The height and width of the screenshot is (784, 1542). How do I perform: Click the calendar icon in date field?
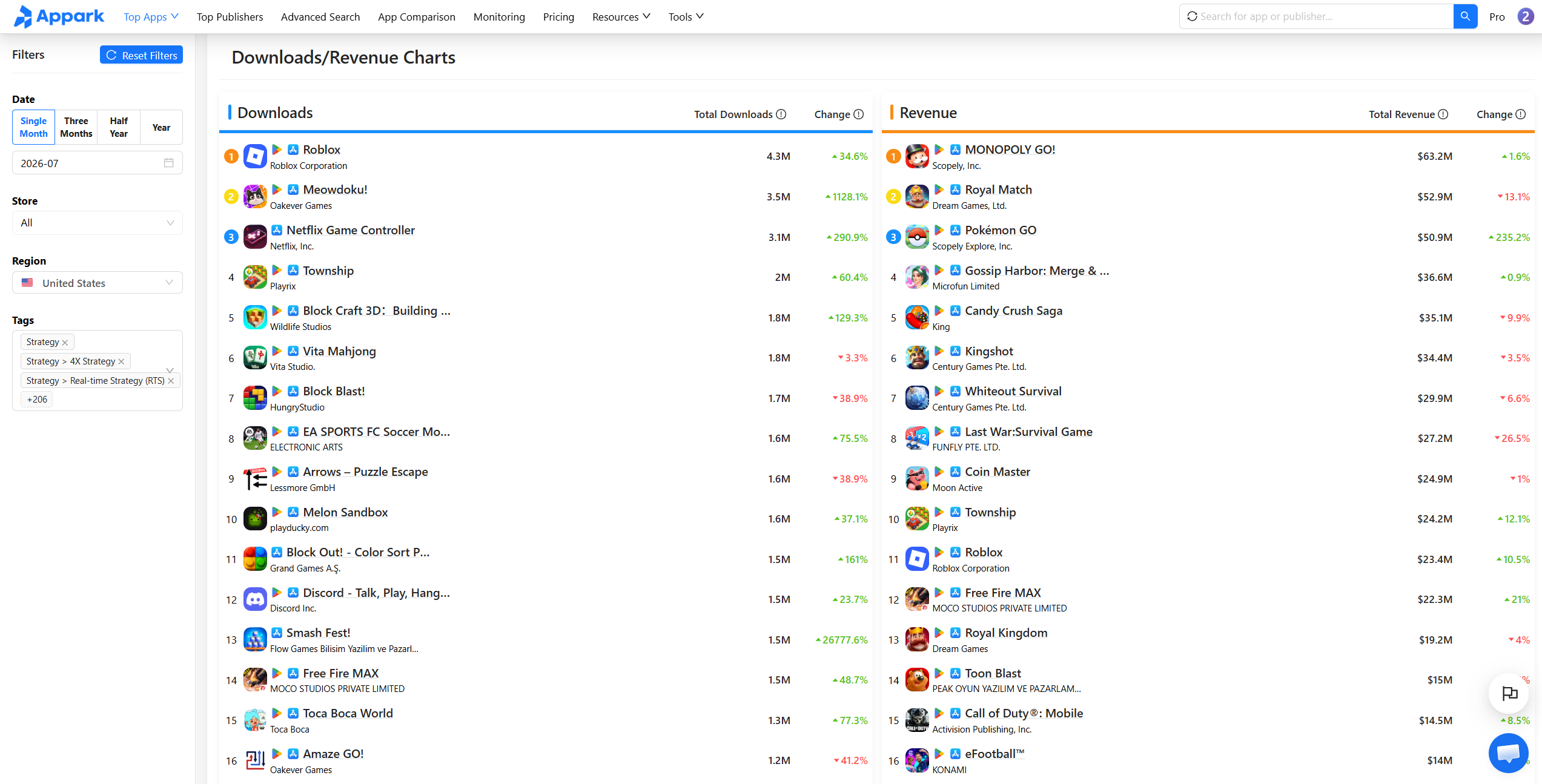pyautogui.click(x=169, y=163)
